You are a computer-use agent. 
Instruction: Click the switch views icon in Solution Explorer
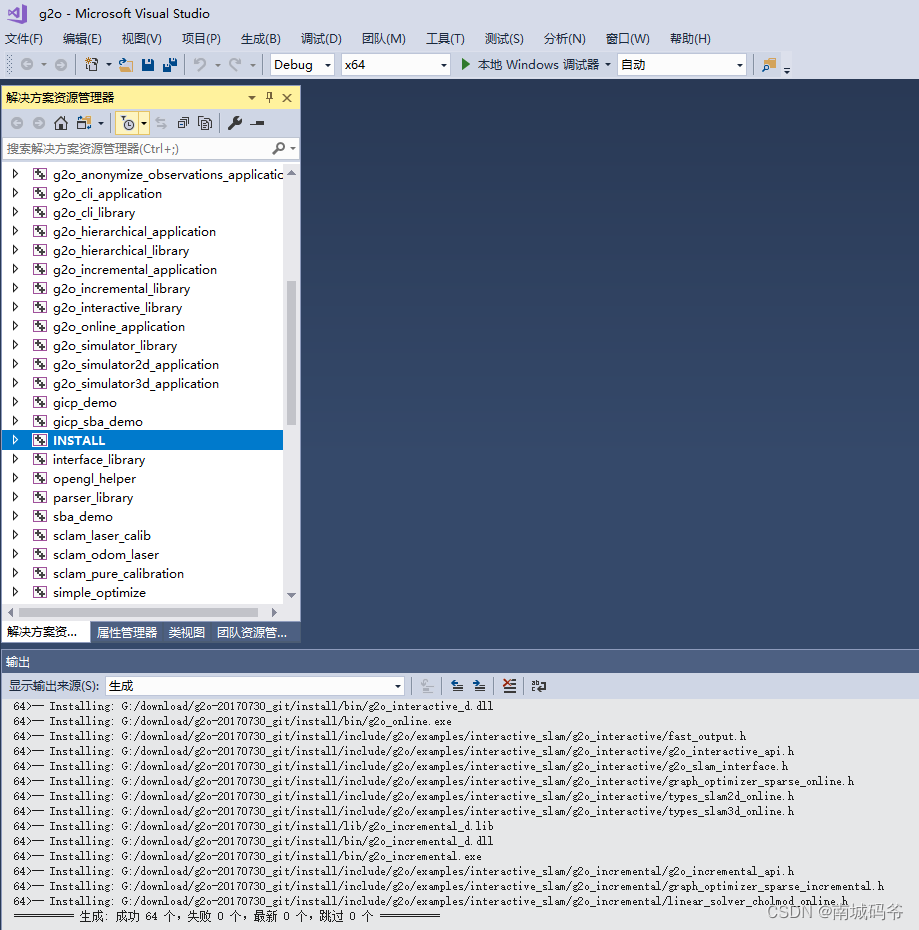[x=84, y=123]
